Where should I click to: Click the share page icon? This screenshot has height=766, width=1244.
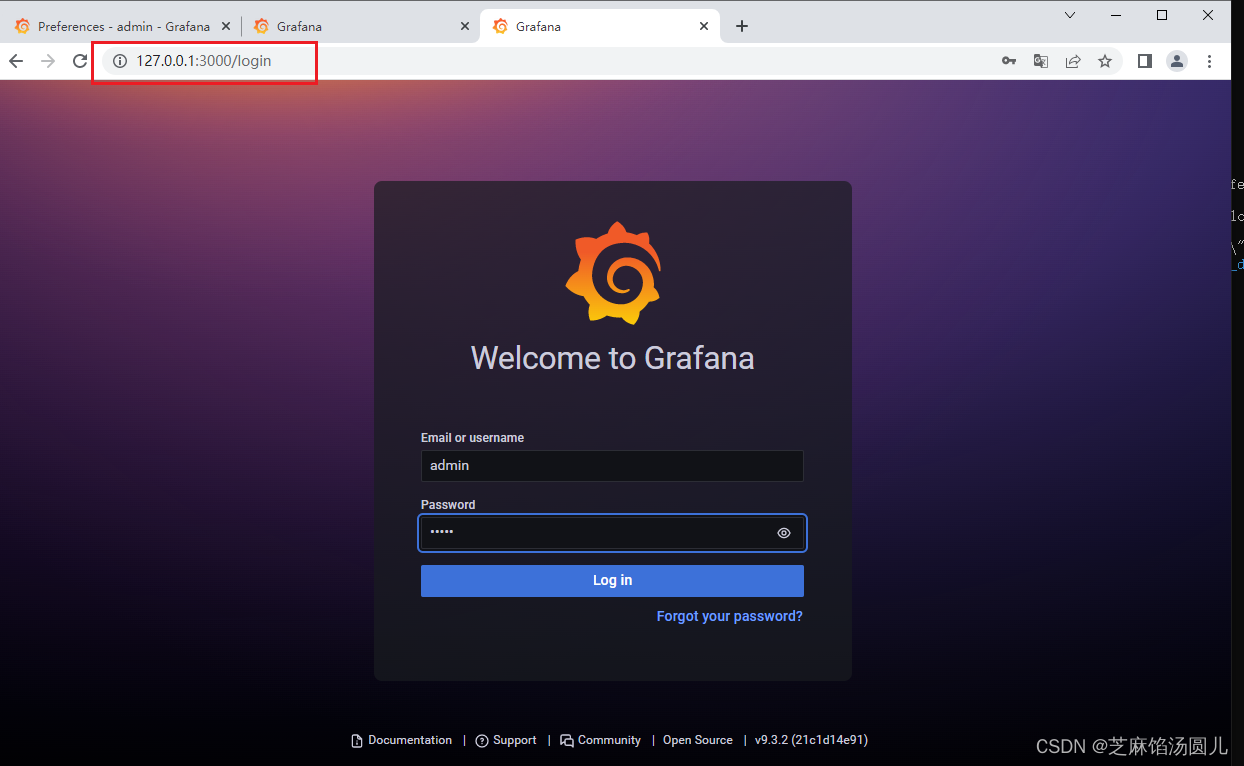tap(1073, 61)
